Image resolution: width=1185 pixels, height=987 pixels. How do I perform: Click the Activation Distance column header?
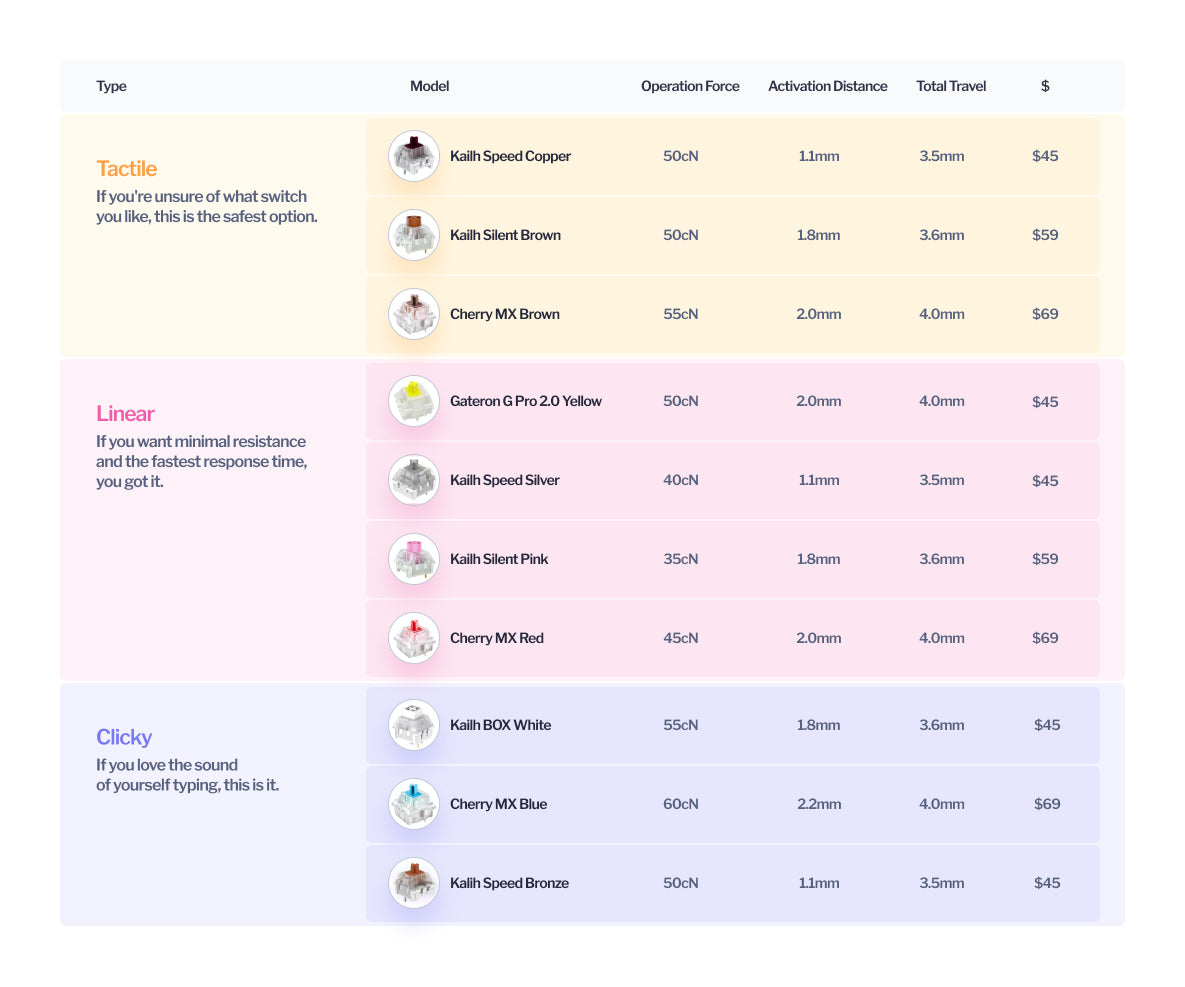coord(827,86)
